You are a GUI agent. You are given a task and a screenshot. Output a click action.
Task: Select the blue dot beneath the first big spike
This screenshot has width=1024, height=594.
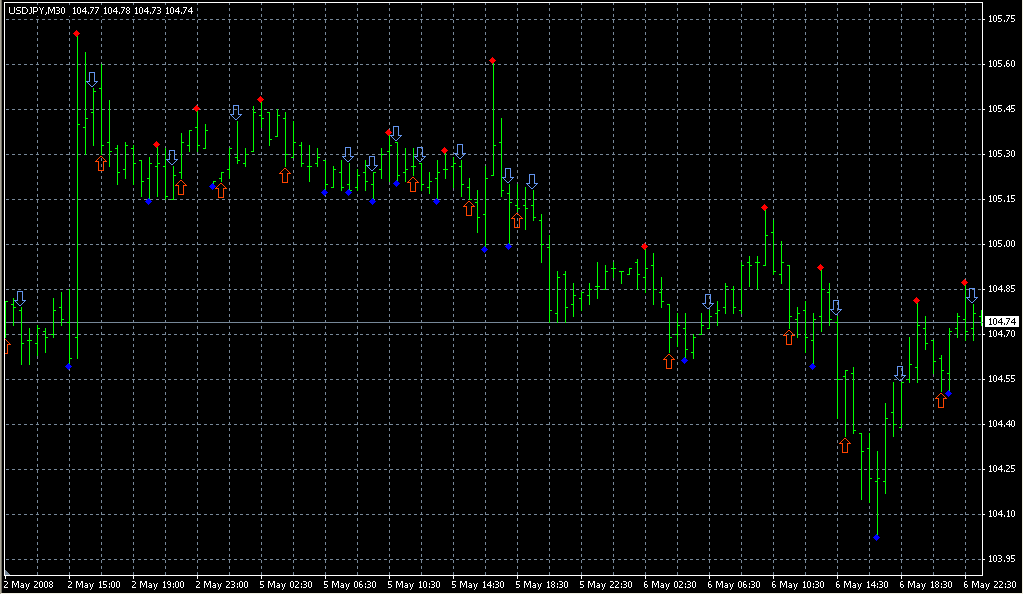click(68, 367)
